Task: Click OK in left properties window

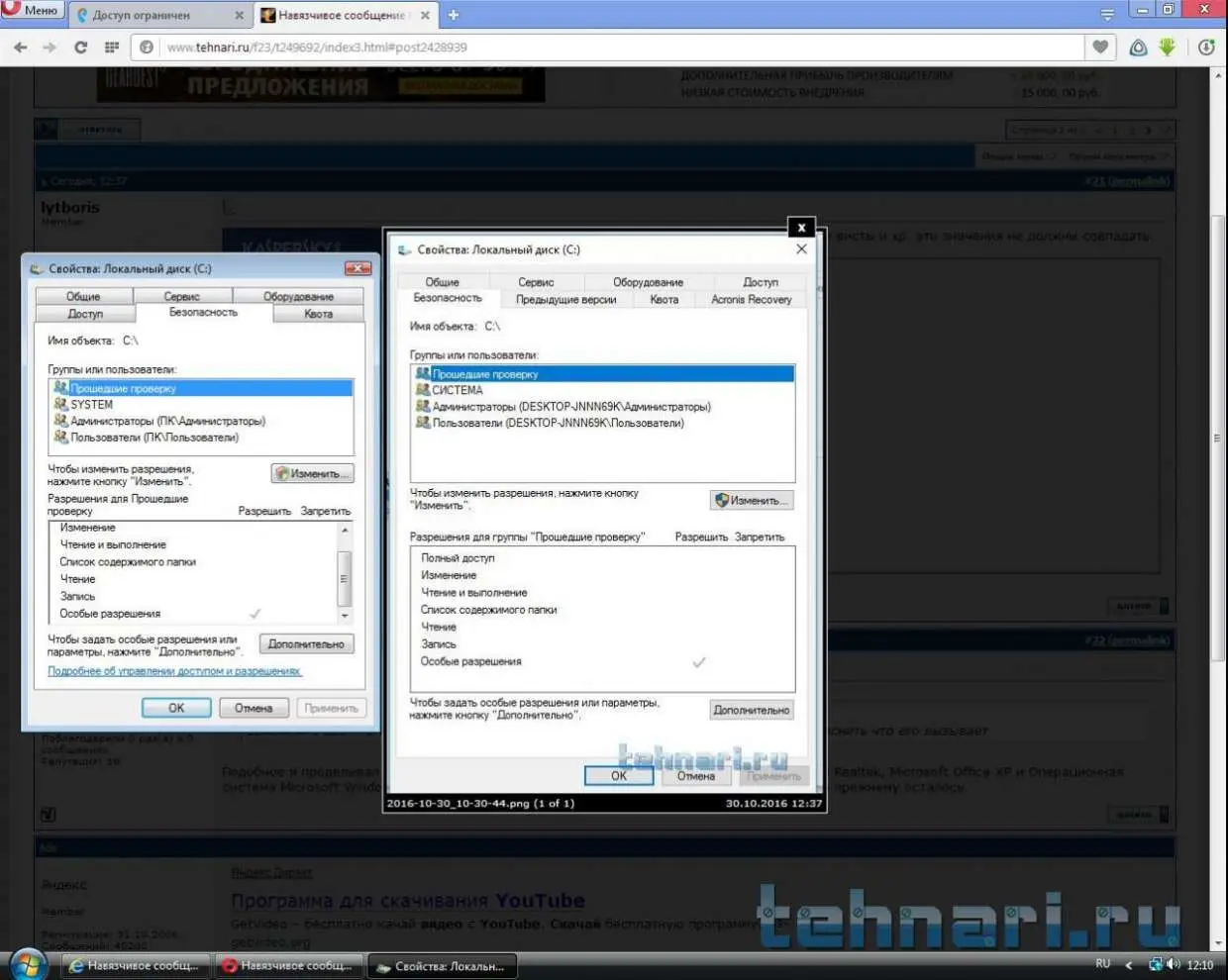Action: [x=176, y=708]
